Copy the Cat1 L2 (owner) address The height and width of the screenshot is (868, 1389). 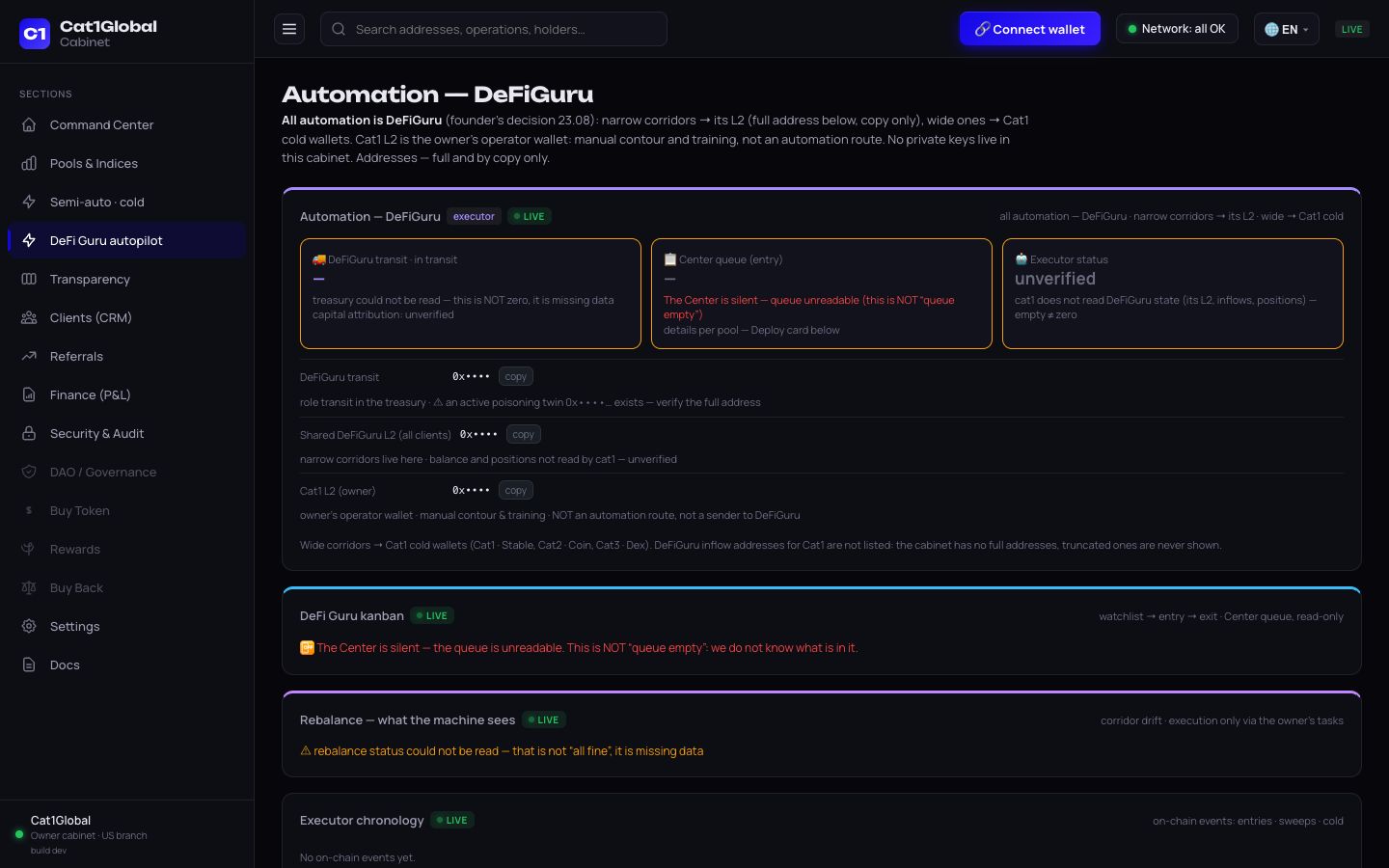(x=516, y=490)
